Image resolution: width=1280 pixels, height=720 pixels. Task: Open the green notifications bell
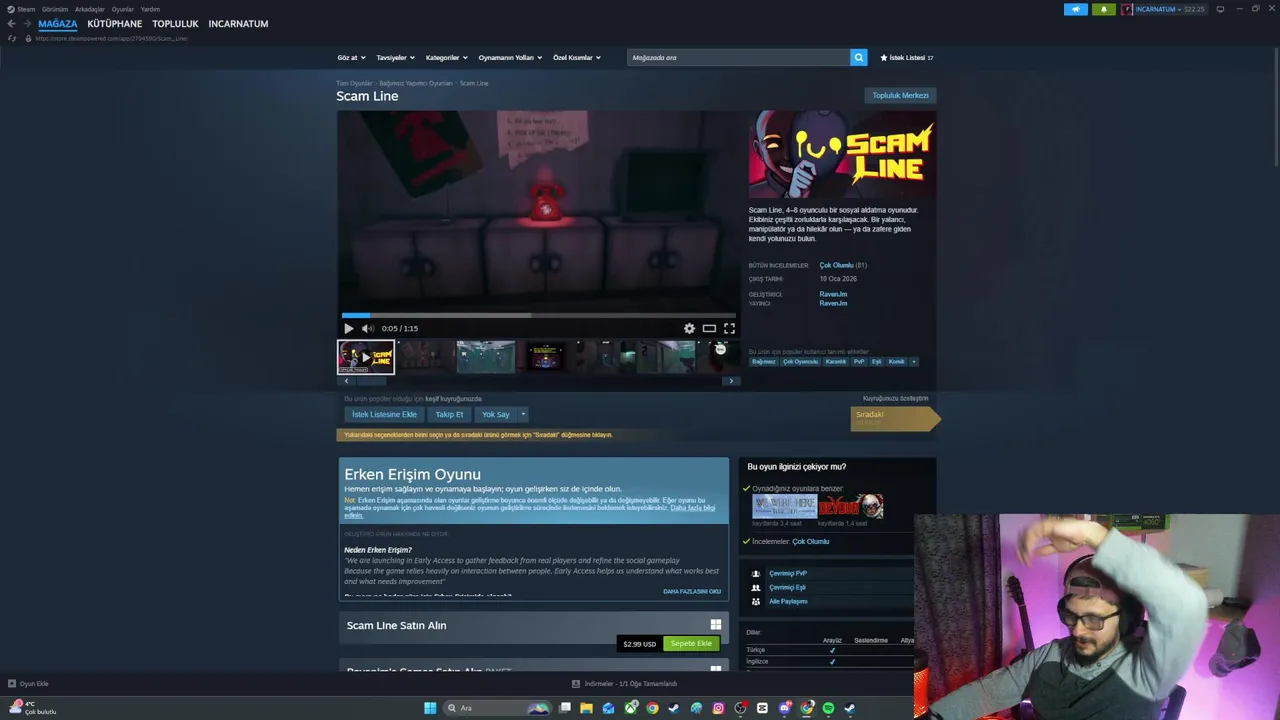pyautogui.click(x=1104, y=9)
